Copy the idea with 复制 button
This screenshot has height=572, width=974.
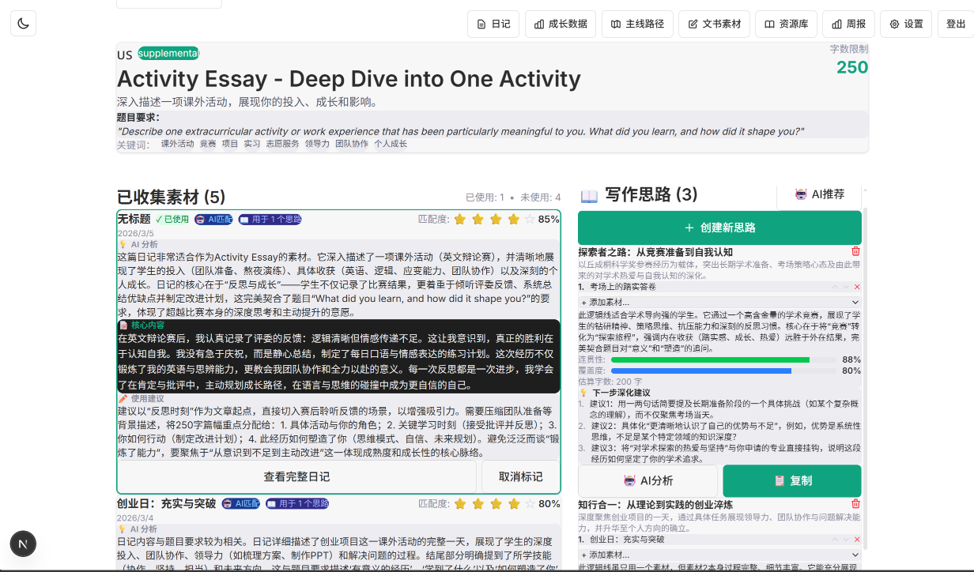coord(791,481)
